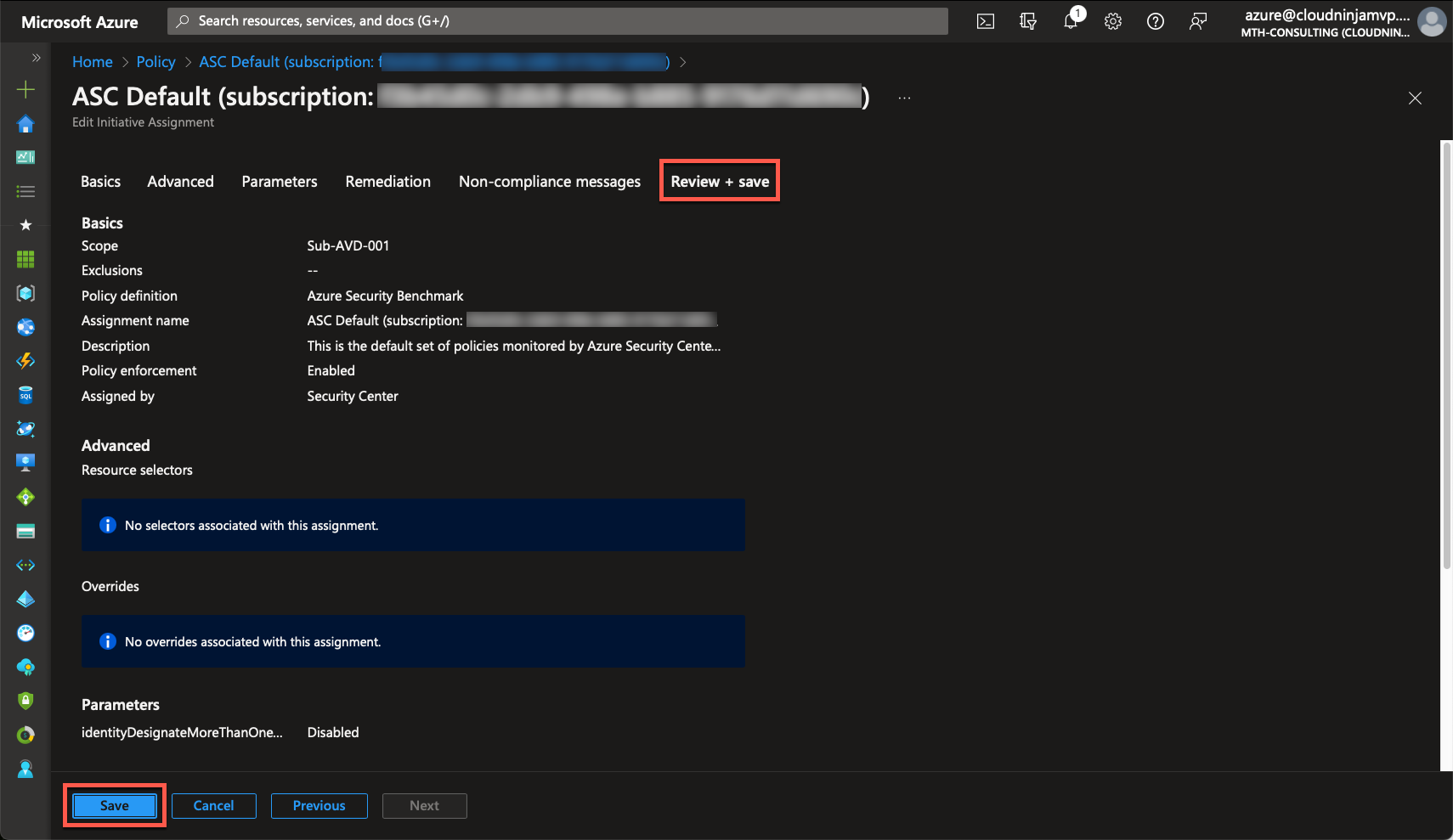Click Create a resource plus icon
This screenshot has width=1453, height=840.
point(25,89)
